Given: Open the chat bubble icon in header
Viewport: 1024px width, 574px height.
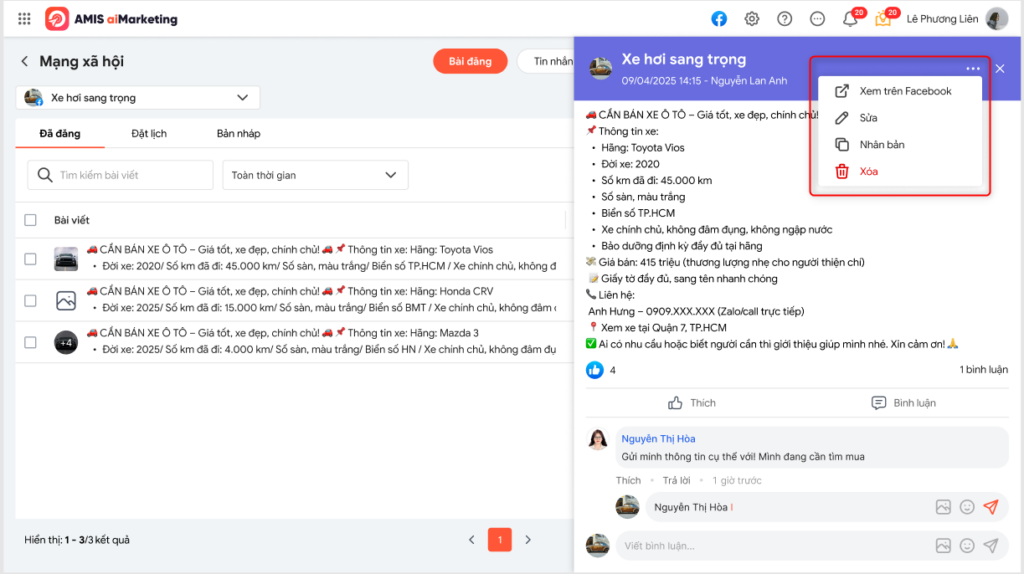Looking at the screenshot, I should click(817, 19).
